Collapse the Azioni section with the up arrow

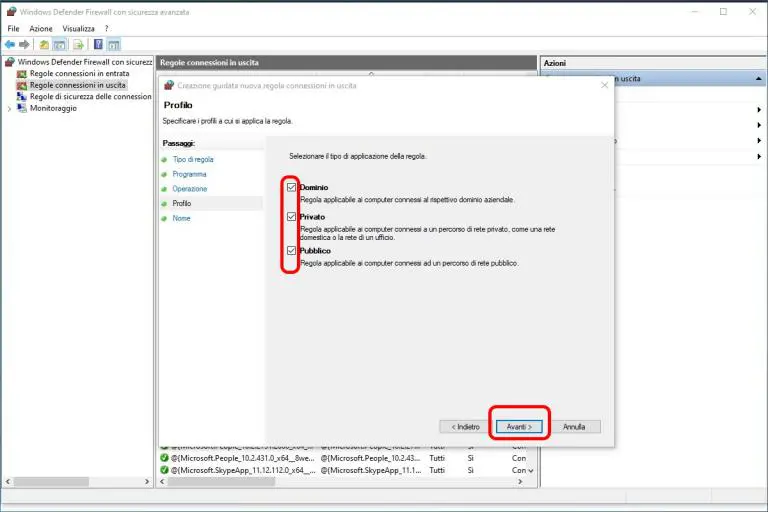[759, 78]
